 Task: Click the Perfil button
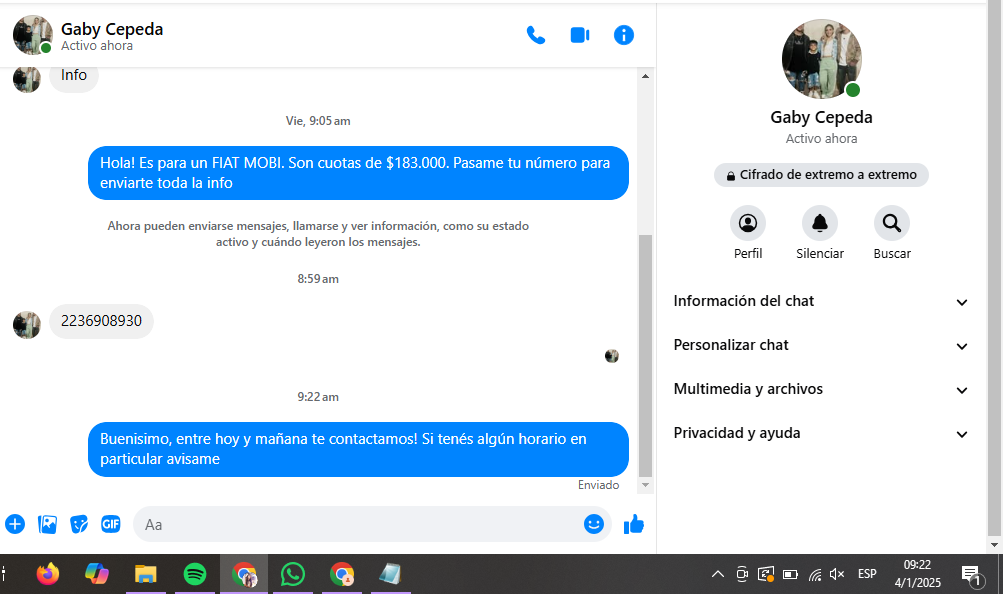point(748,223)
